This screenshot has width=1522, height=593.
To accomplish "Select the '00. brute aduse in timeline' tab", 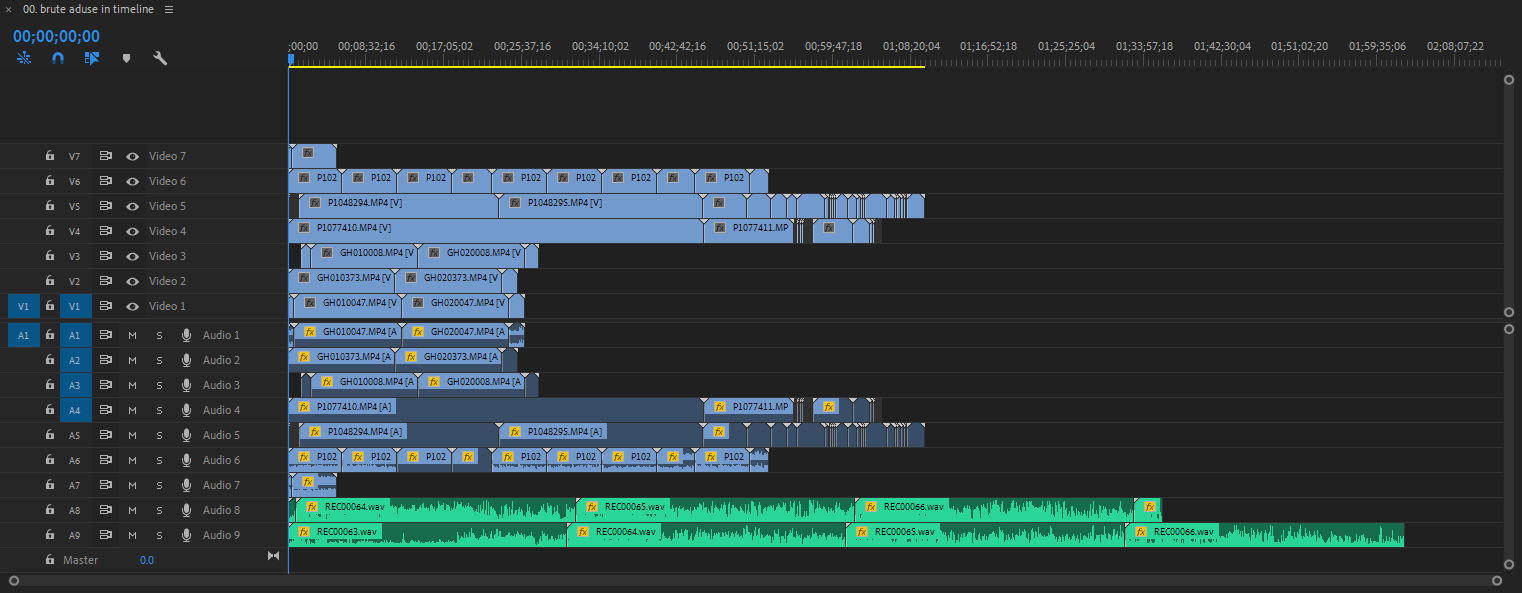I will point(88,9).
